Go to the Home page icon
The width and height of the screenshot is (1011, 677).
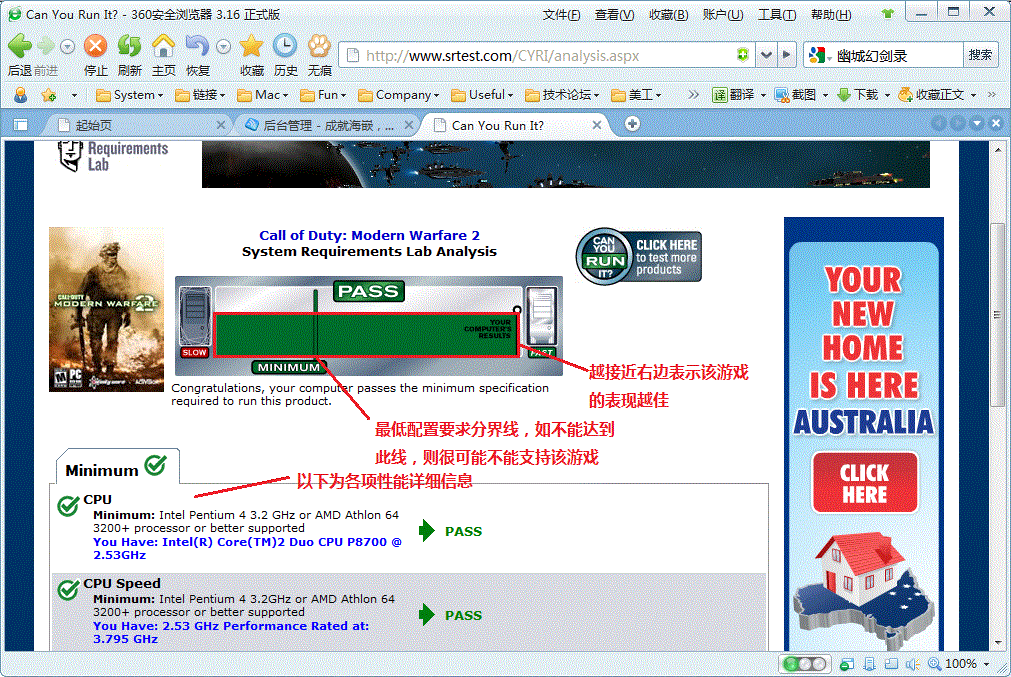click(163, 46)
